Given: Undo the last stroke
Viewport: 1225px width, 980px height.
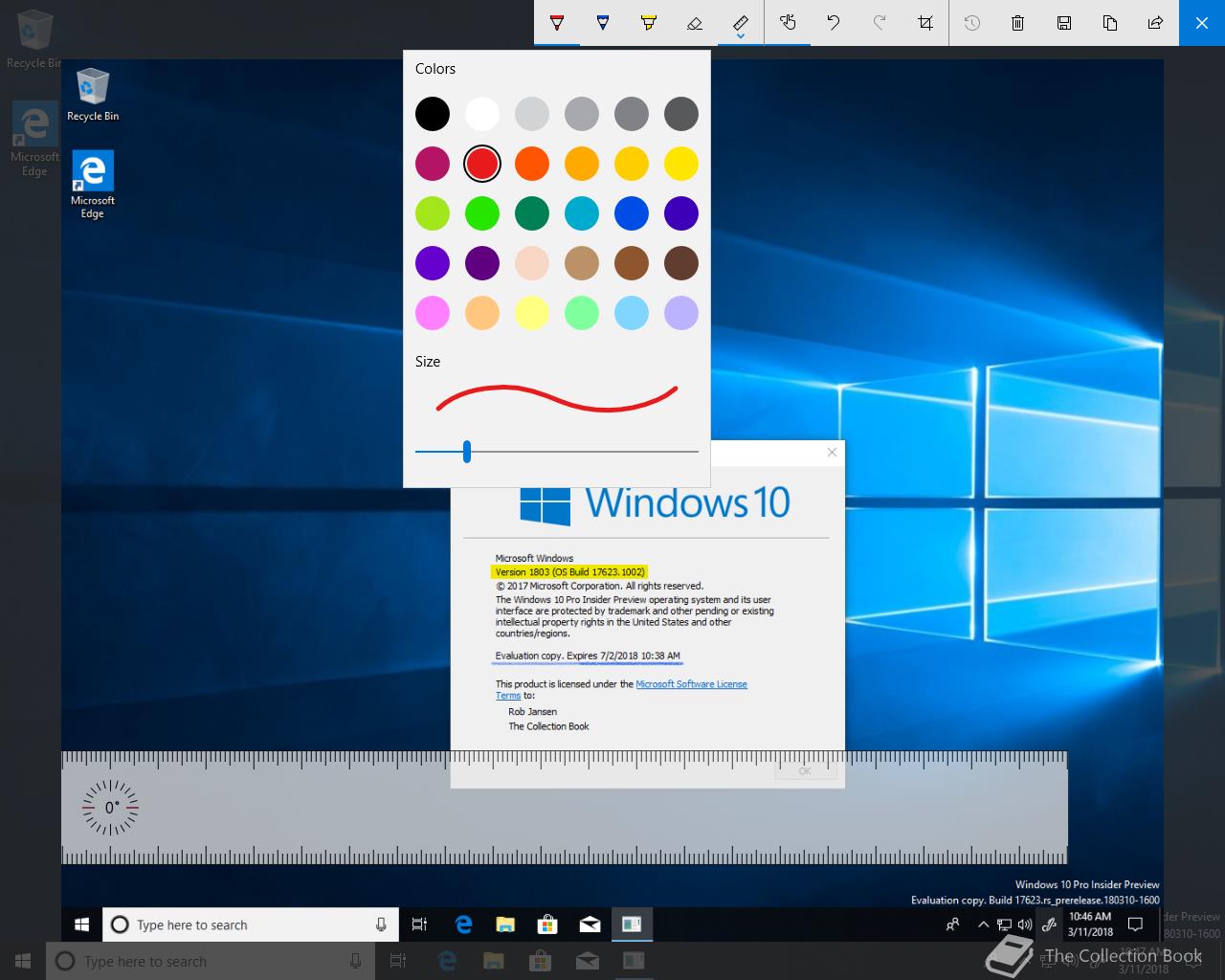Looking at the screenshot, I should (834, 22).
